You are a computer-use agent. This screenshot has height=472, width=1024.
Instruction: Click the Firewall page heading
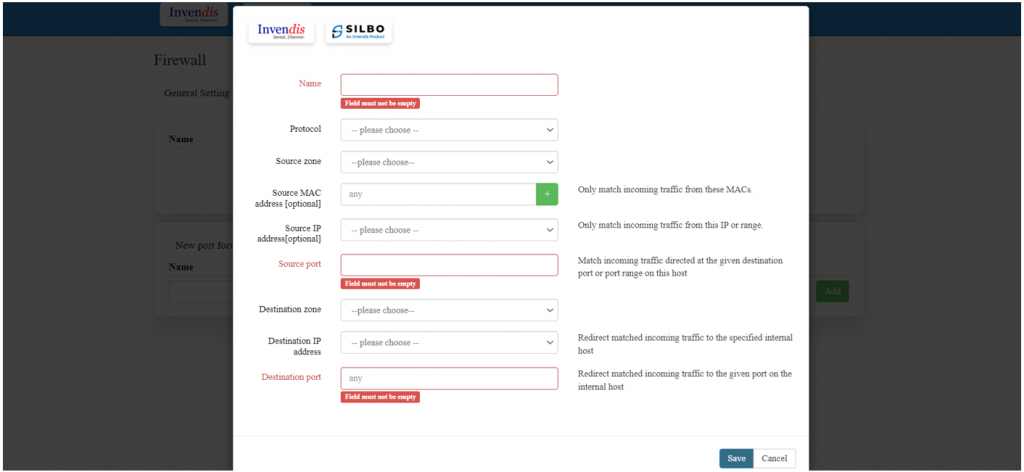[180, 60]
